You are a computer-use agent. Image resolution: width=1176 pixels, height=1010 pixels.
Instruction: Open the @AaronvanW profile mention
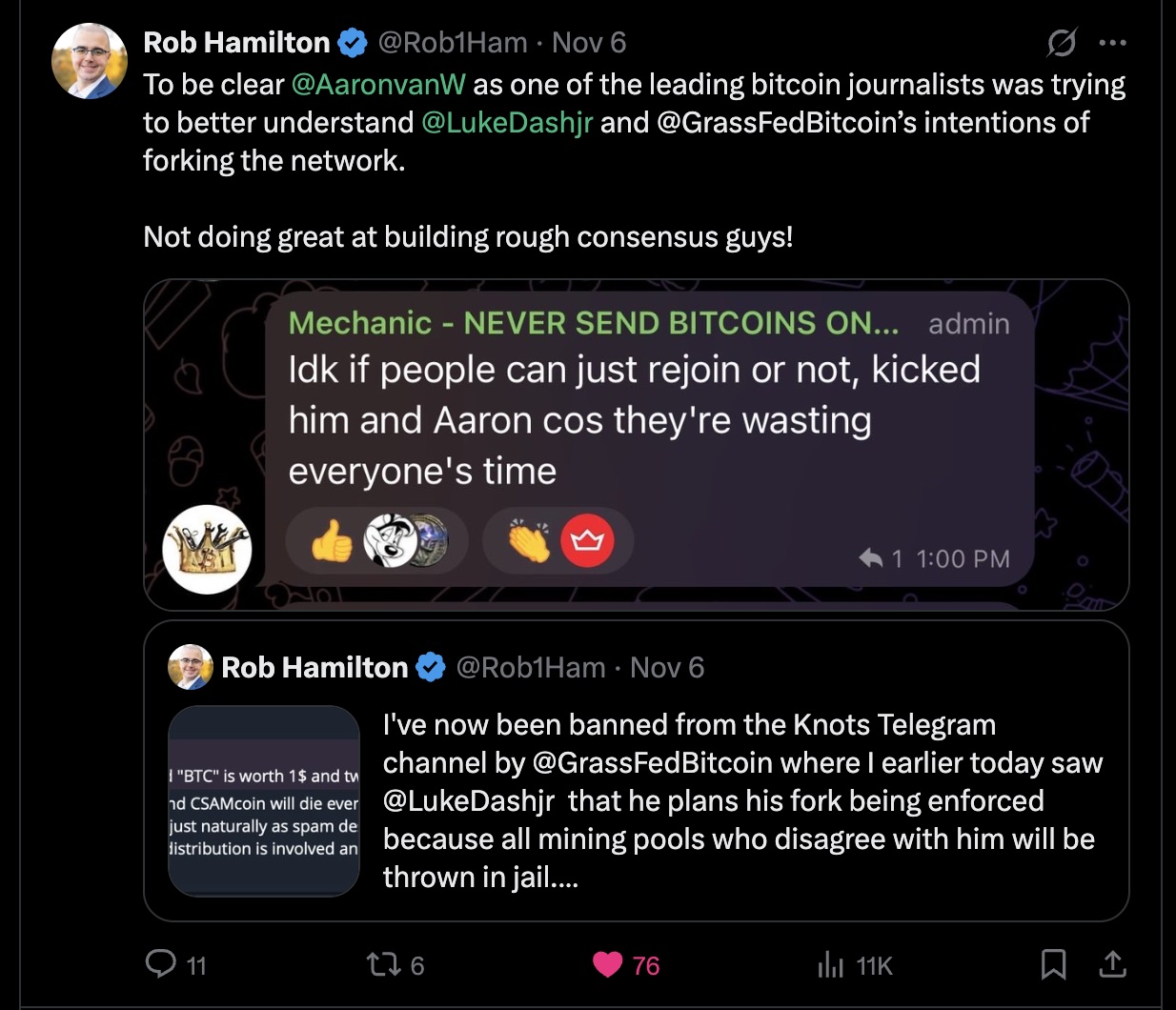tap(379, 84)
